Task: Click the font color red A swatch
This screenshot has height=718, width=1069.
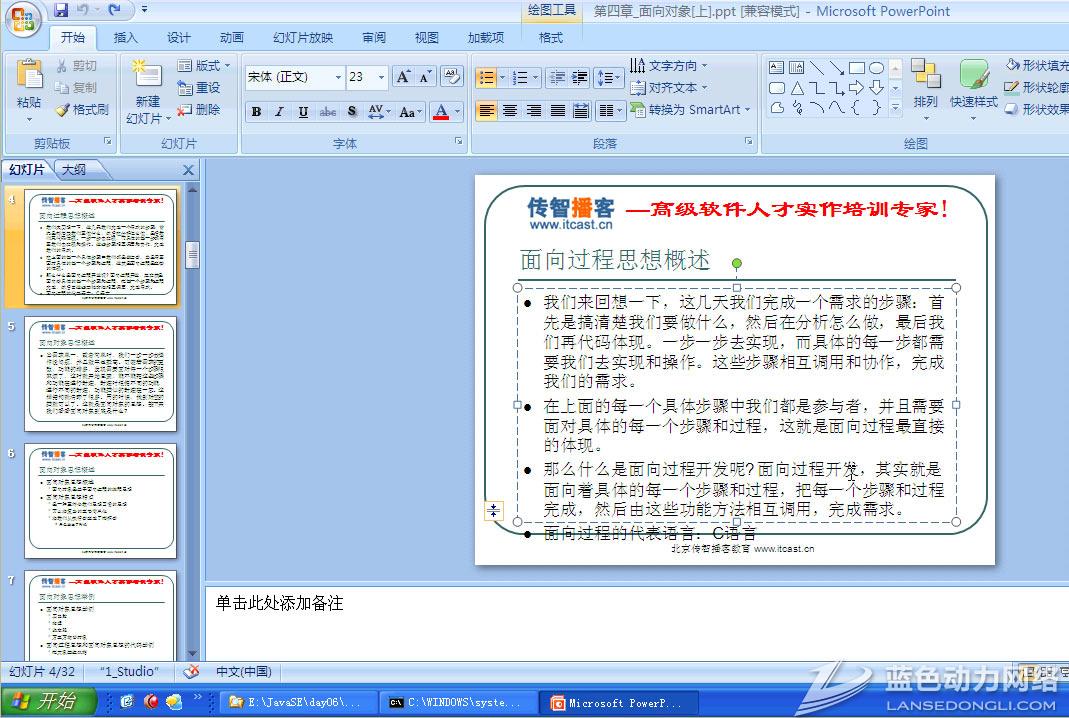Action: point(440,112)
